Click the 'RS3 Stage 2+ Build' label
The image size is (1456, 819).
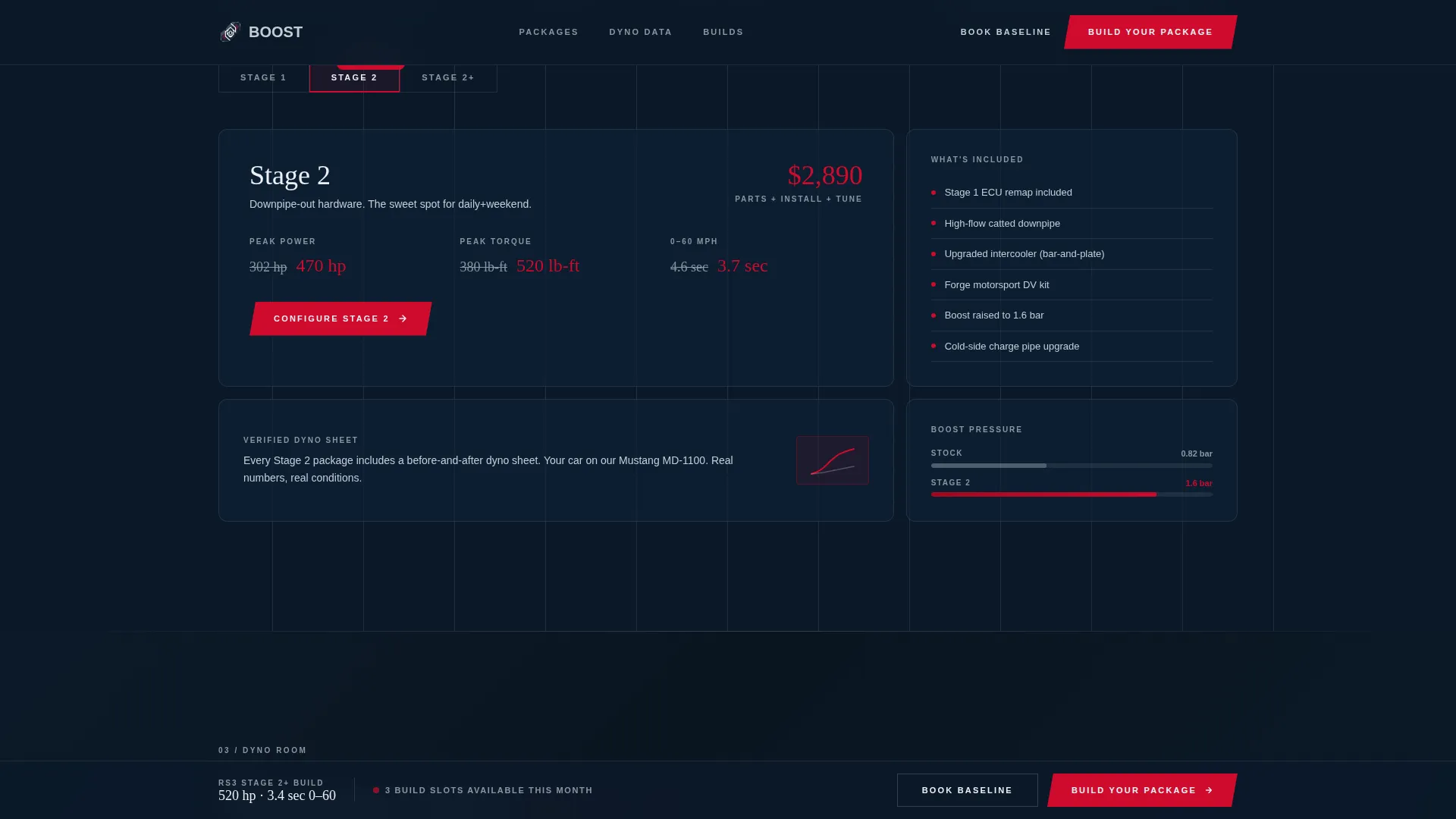tap(271, 783)
